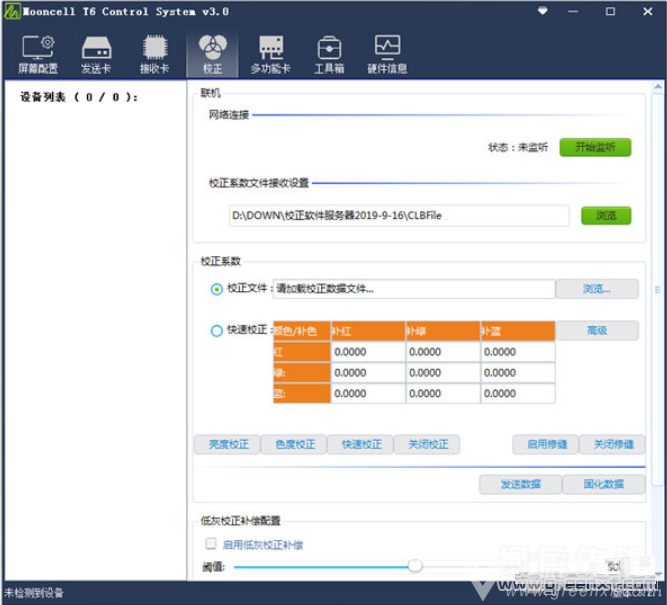Click the 补蓝 column header
667x605 pixels.
point(518,331)
